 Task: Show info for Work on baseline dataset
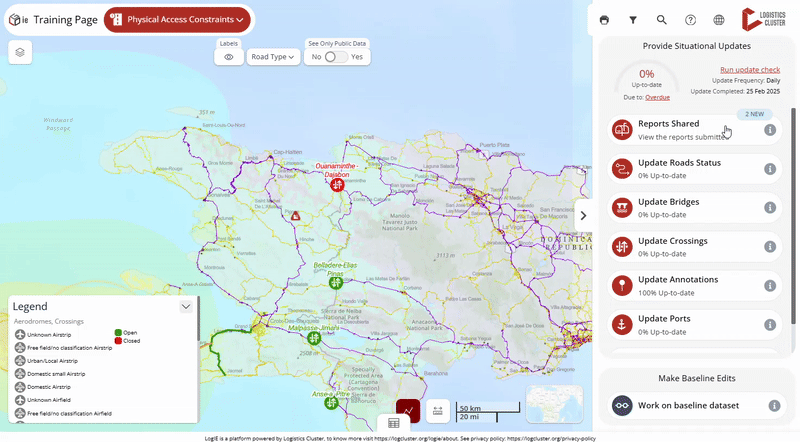(774, 406)
